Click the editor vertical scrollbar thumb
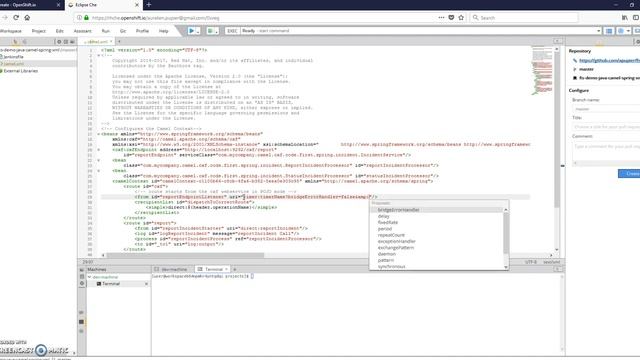 point(556,129)
